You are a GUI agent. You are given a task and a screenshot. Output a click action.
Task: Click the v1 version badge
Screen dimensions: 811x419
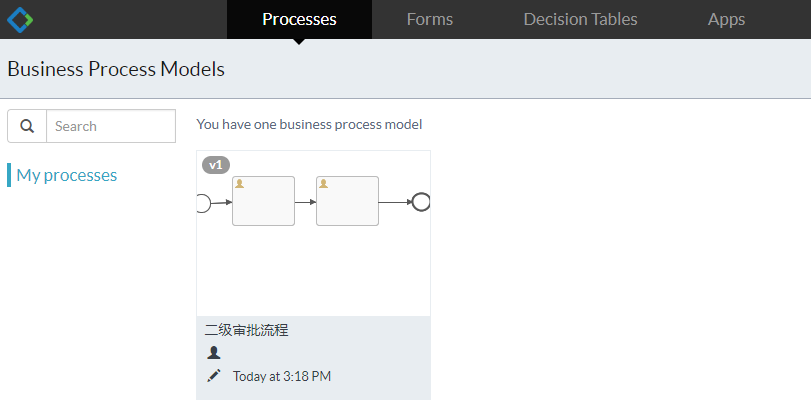(x=216, y=165)
